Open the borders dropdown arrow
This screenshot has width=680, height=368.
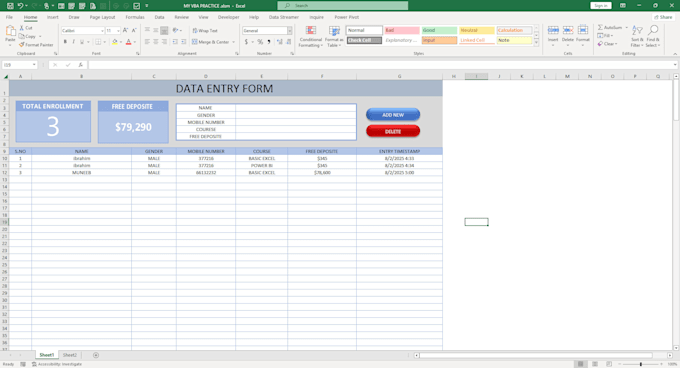105,42
